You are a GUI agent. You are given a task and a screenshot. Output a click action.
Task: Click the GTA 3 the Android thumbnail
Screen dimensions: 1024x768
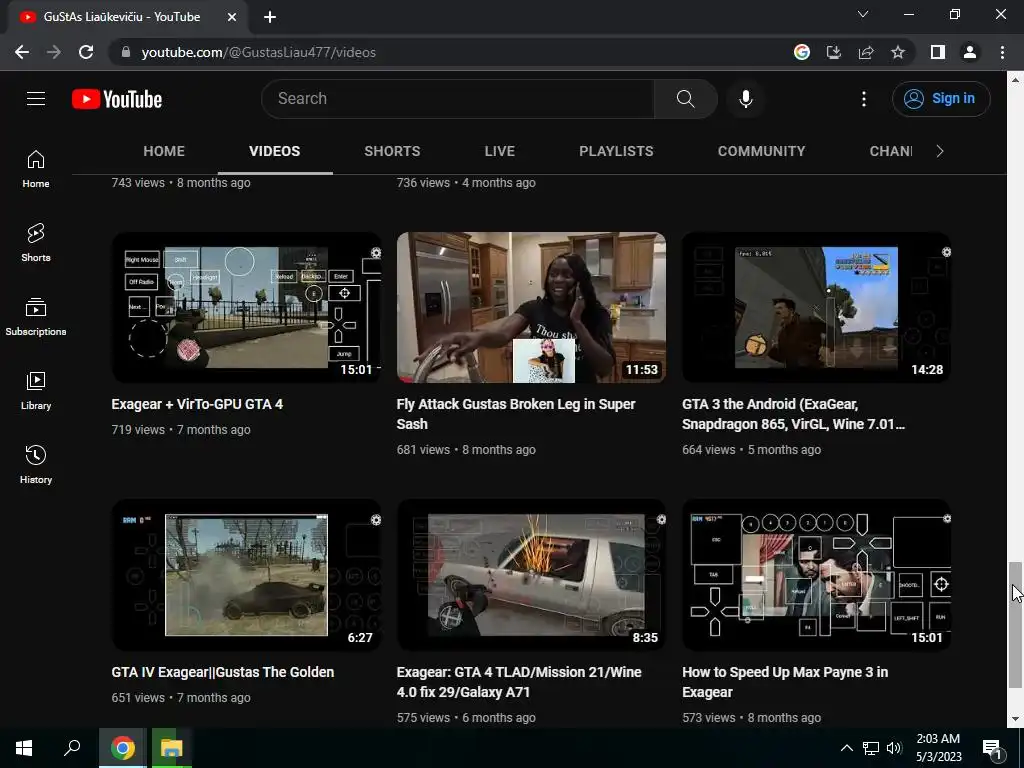click(816, 308)
